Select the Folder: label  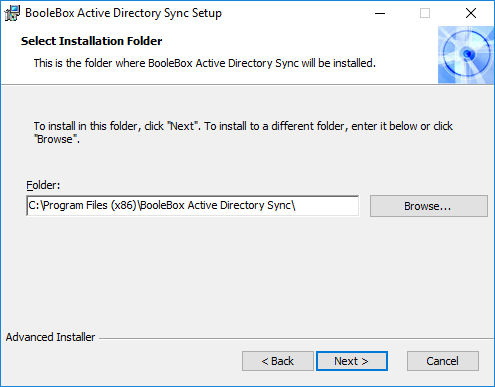pos(43,185)
